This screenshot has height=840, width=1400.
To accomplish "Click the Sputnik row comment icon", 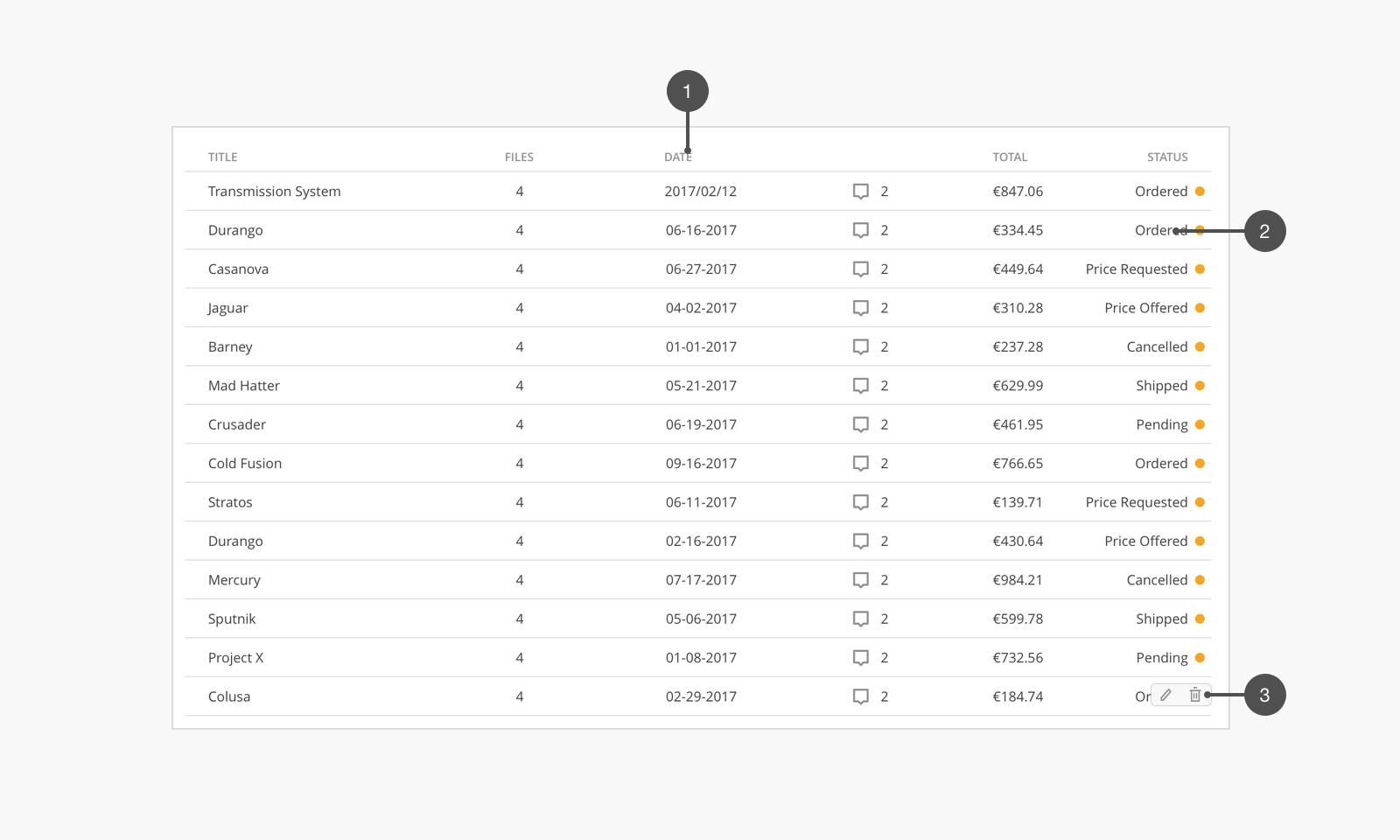I will [861, 619].
